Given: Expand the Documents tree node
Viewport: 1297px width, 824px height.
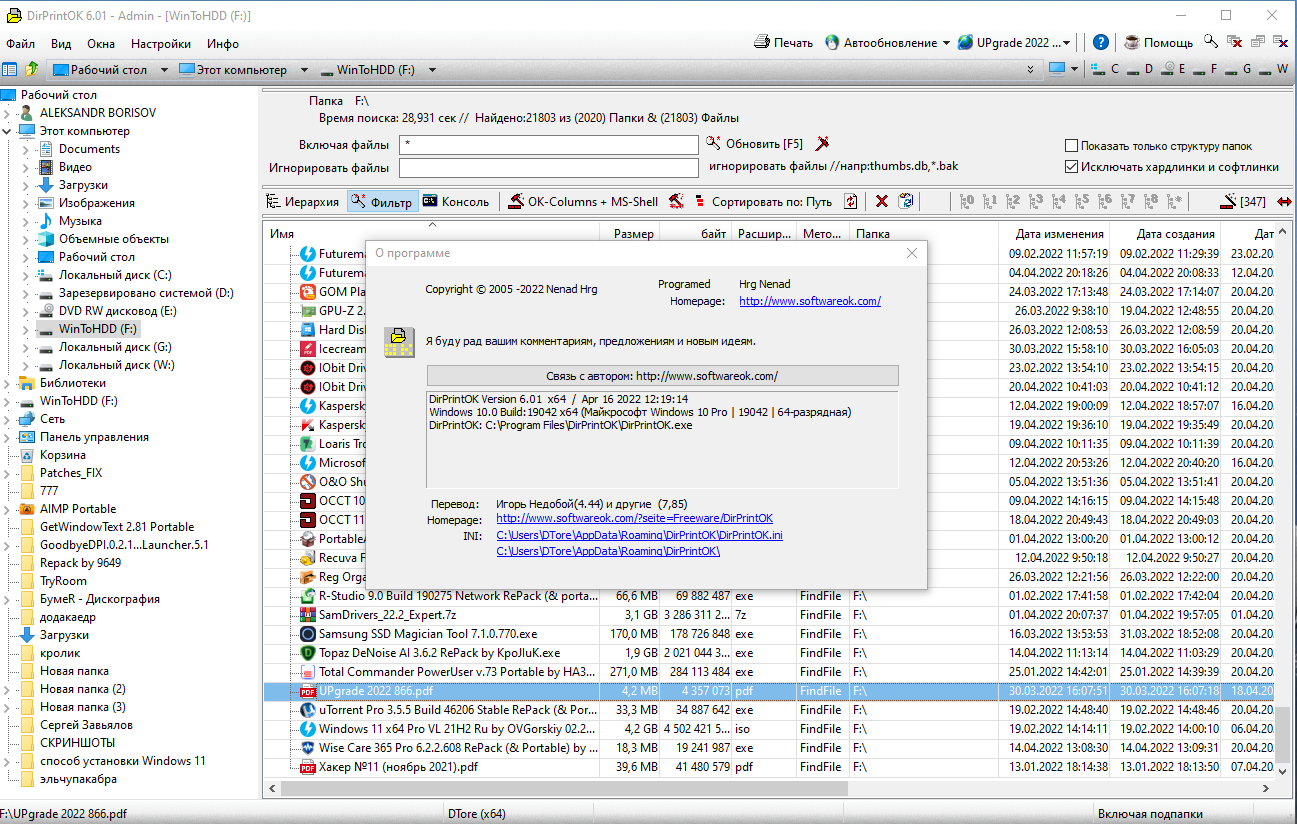Looking at the screenshot, I should coord(26,149).
